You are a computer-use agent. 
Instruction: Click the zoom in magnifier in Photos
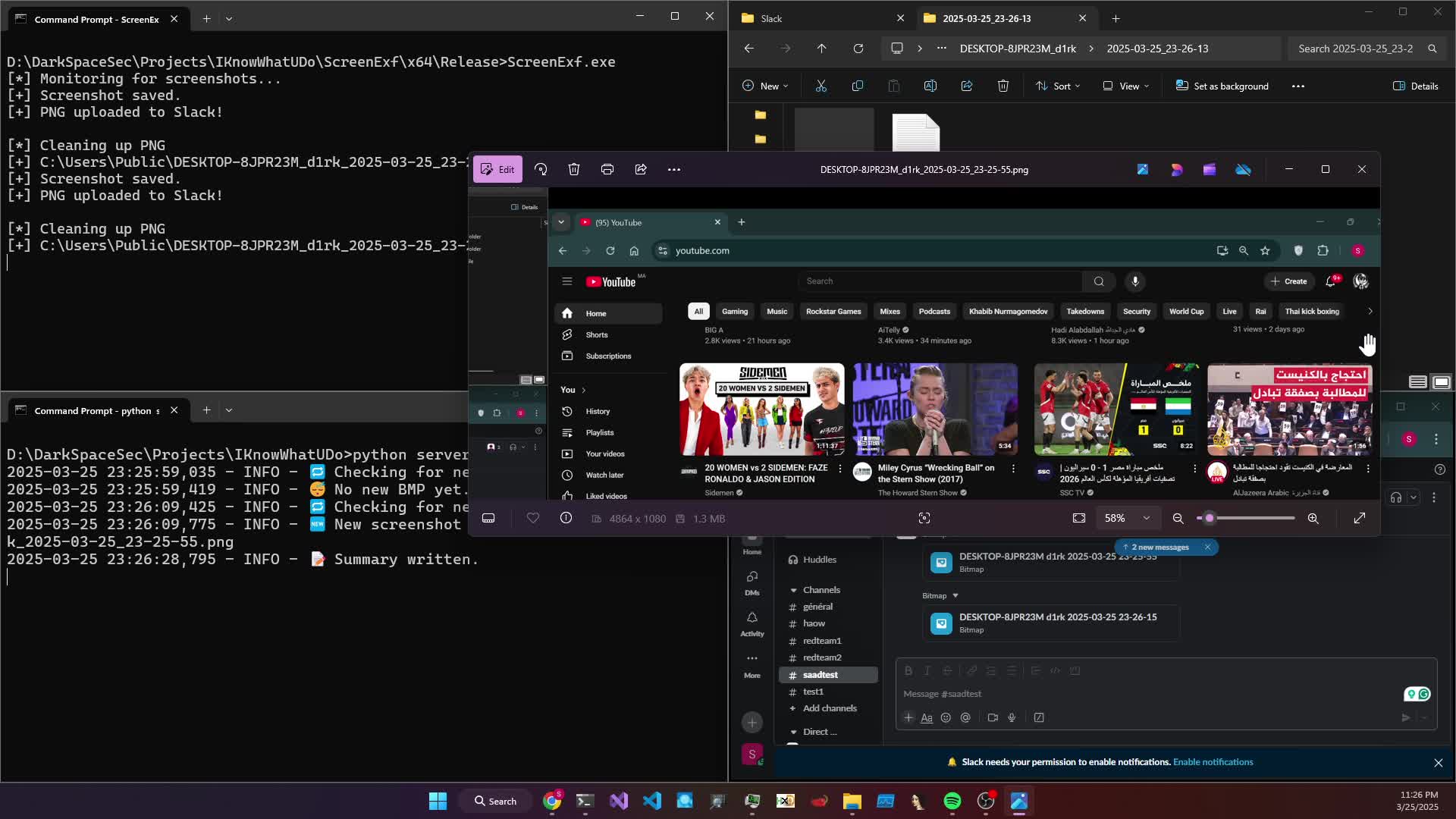pyautogui.click(x=1313, y=518)
